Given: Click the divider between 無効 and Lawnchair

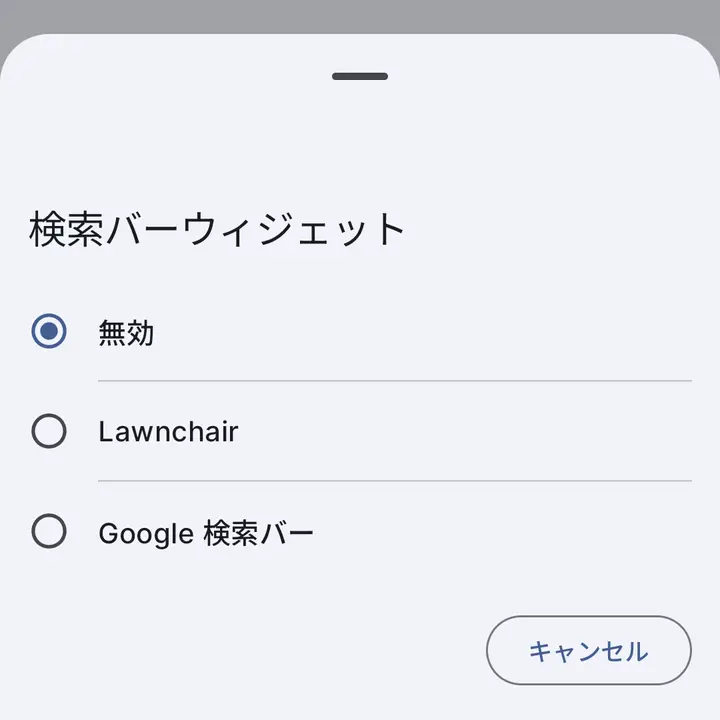Looking at the screenshot, I should point(395,381).
